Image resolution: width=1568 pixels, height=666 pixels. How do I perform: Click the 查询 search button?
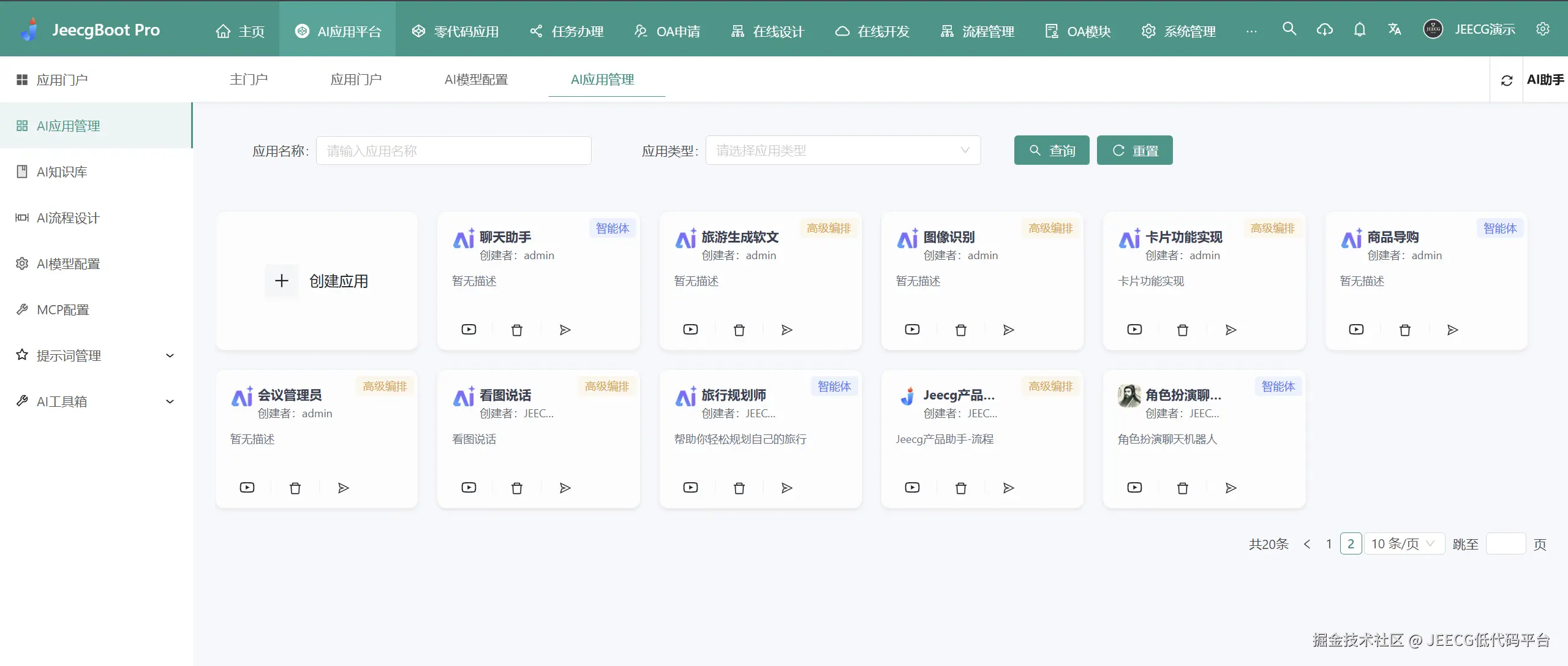(x=1052, y=150)
